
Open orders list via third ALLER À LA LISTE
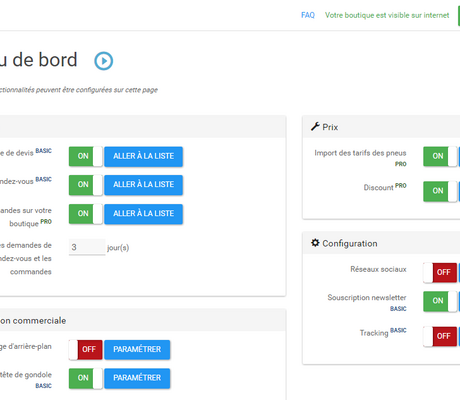tap(143, 214)
